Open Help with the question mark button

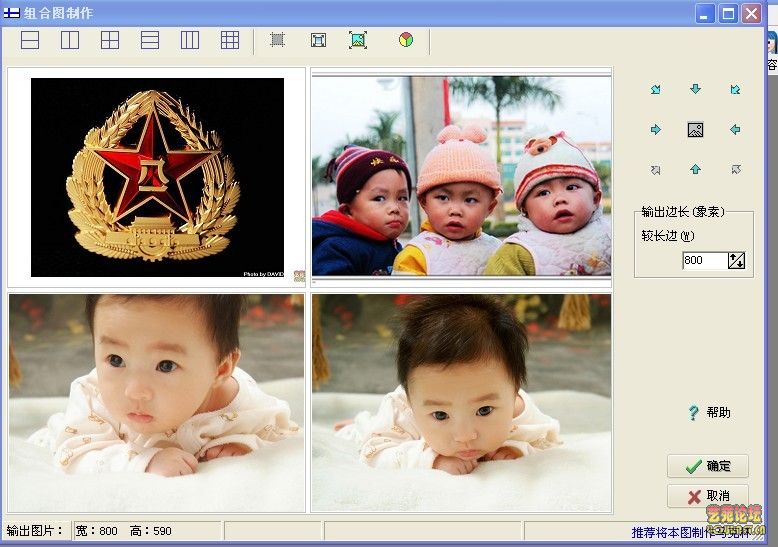pyautogui.click(x=709, y=412)
